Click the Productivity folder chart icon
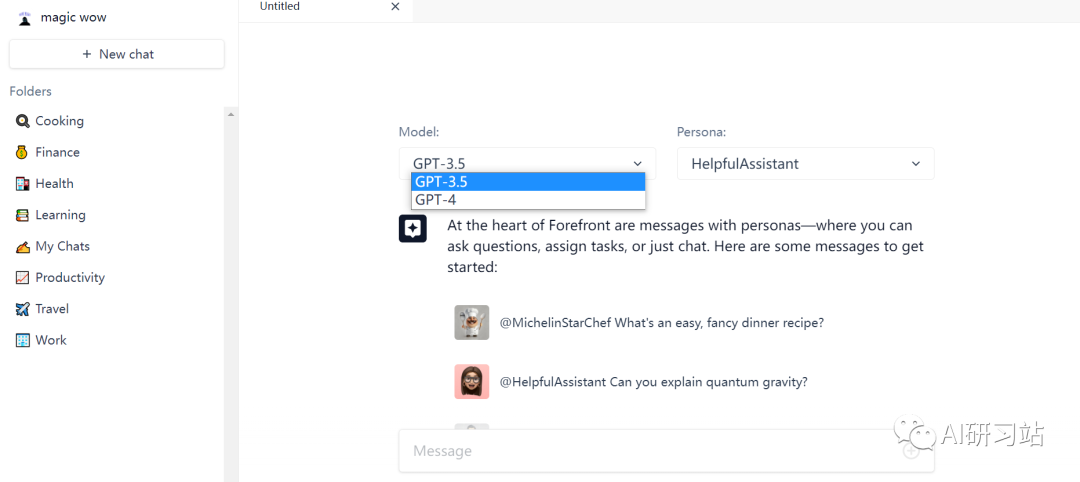1080x482 pixels. tap(23, 277)
